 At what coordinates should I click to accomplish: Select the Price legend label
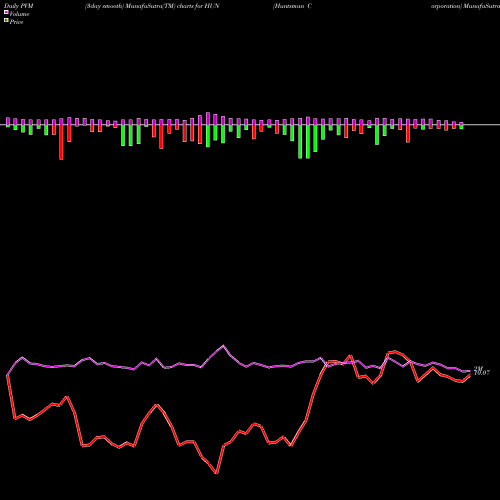(x=16, y=22)
